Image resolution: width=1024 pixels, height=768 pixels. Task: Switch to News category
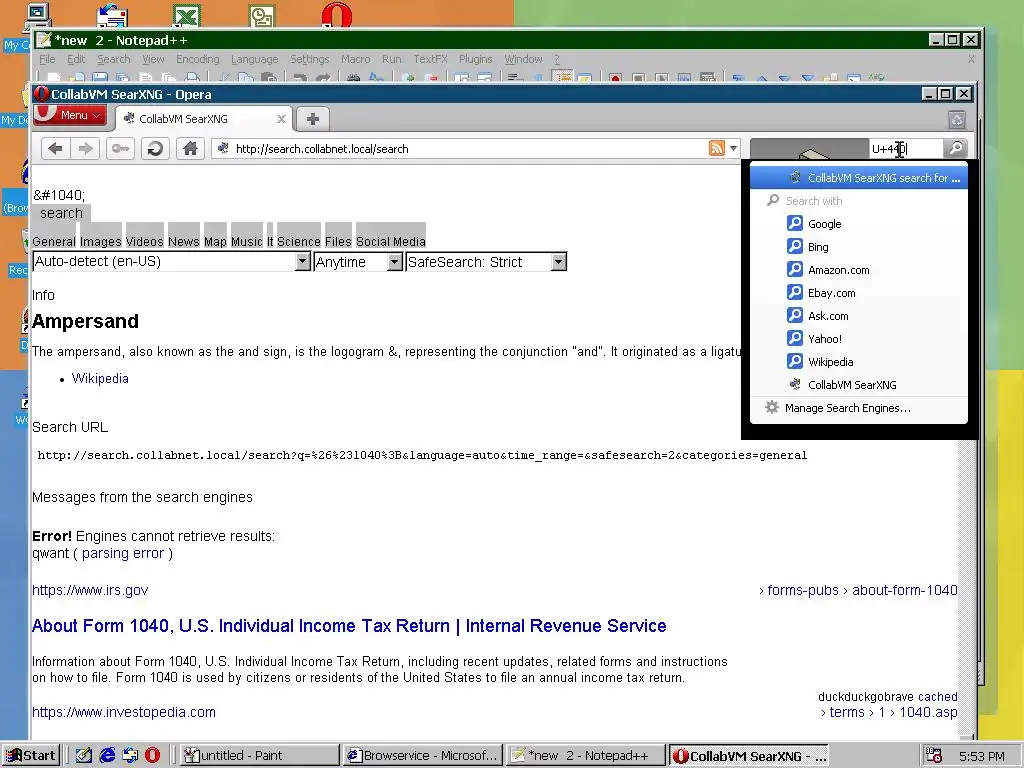pyautogui.click(x=184, y=242)
